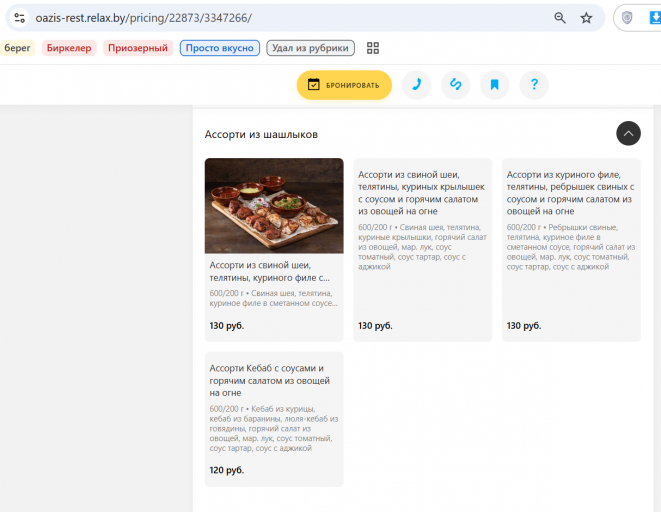The image size is (661, 512).
Task: Click the Ребрышки свиные ingredients description
Action: click(571, 247)
